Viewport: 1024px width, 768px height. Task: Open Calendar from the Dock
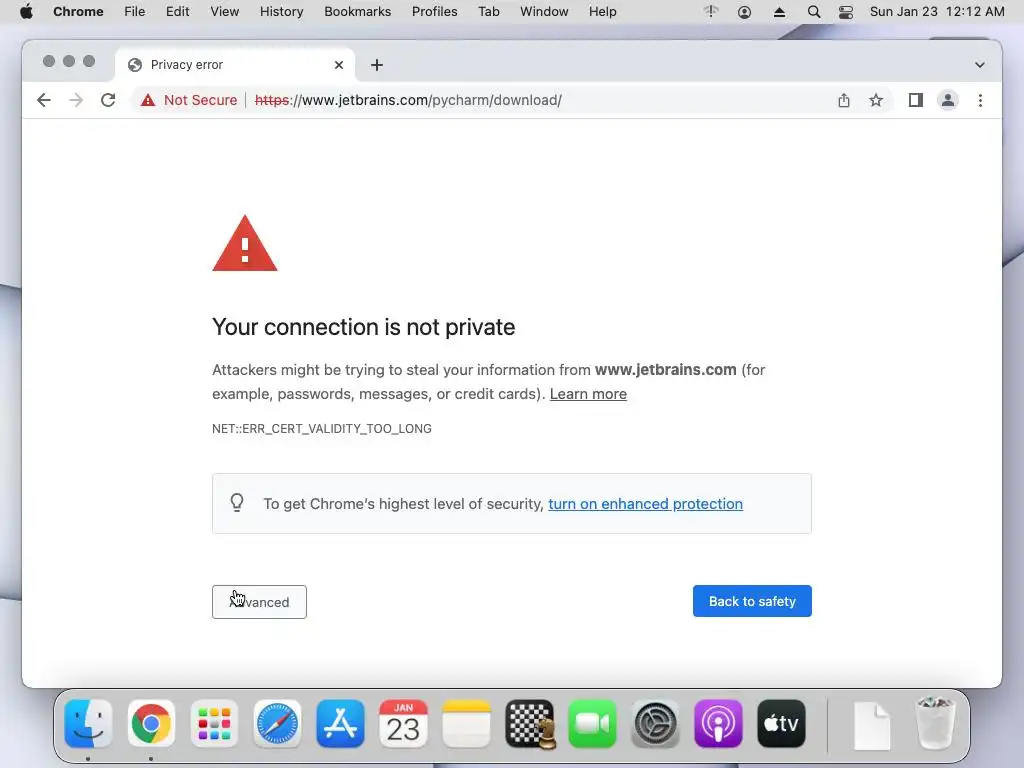point(404,724)
